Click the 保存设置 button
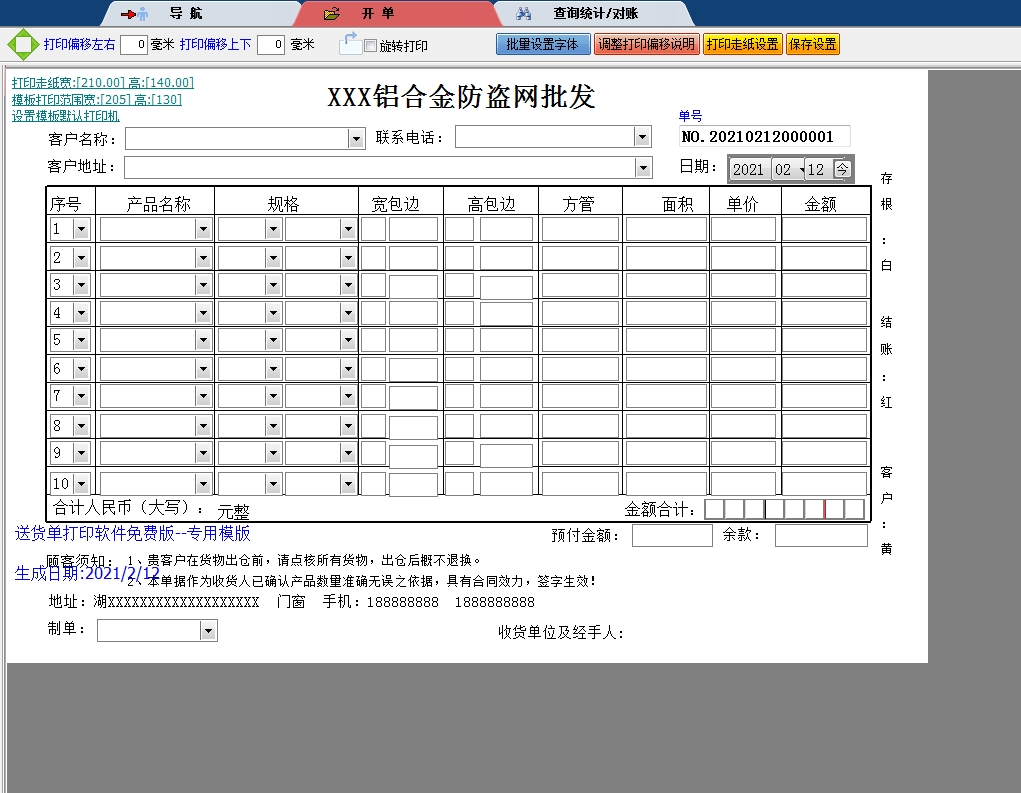 pyautogui.click(x=813, y=44)
